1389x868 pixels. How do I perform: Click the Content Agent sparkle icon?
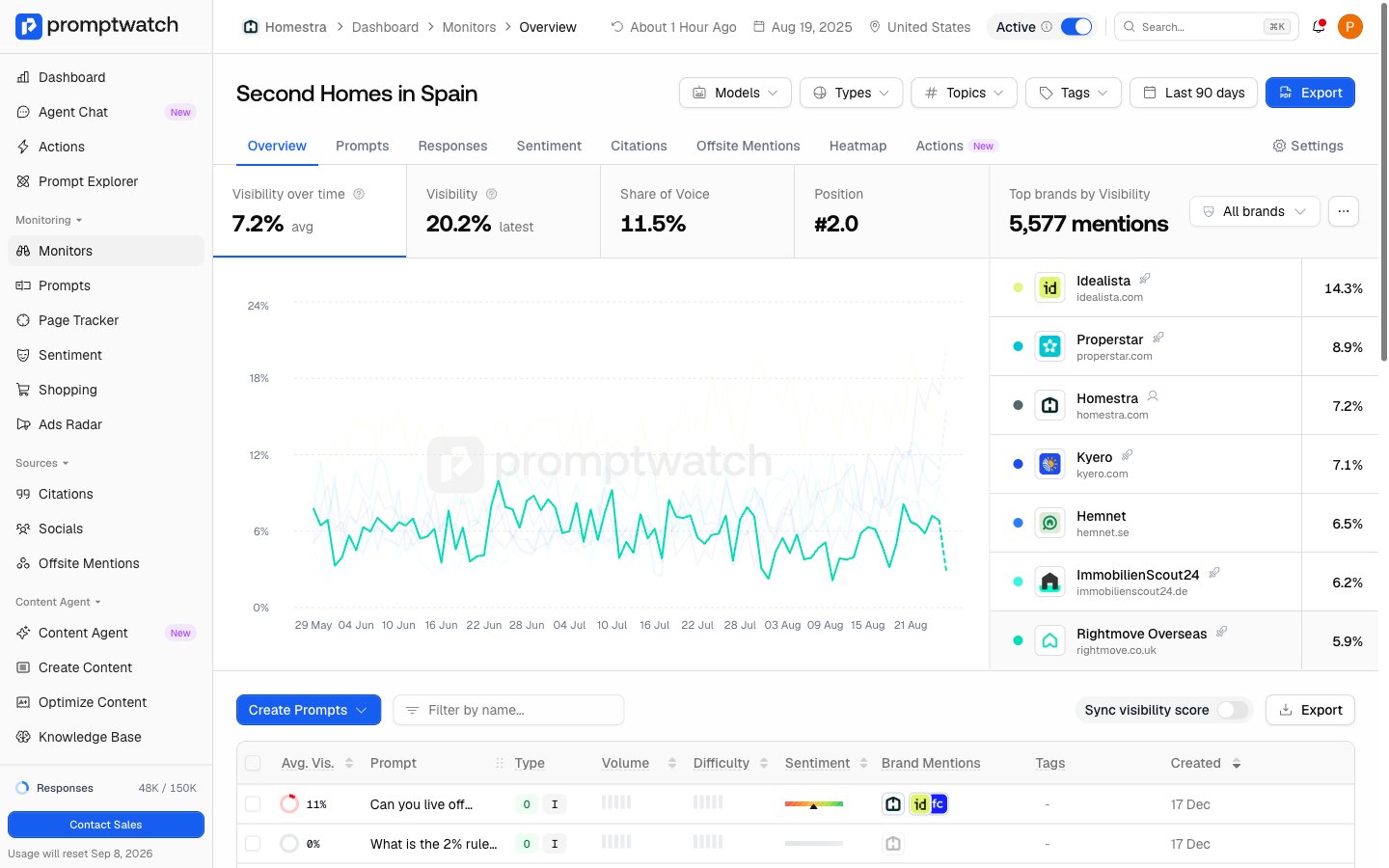pos(23,633)
